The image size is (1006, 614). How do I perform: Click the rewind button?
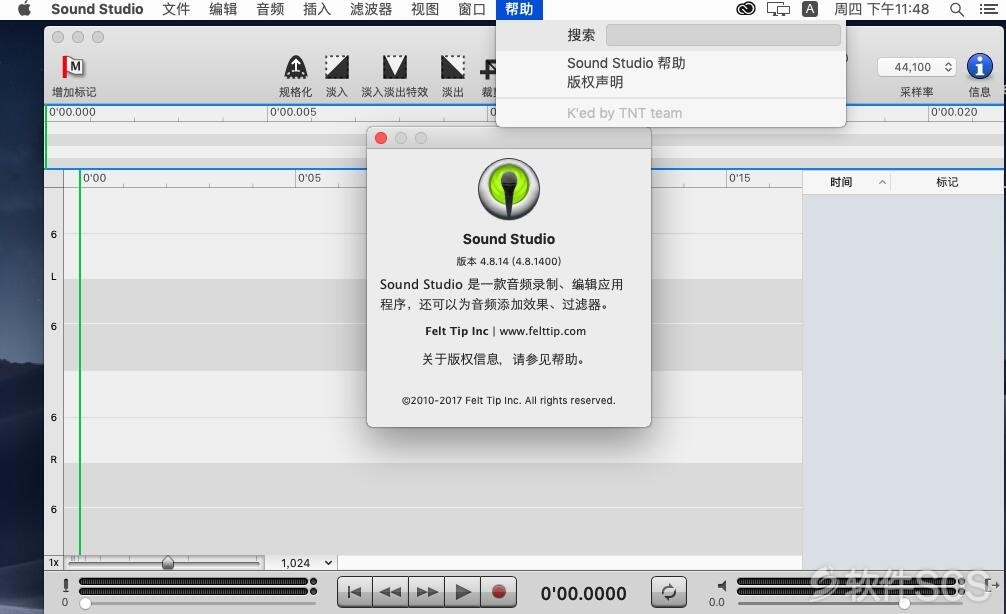pyautogui.click(x=390, y=592)
